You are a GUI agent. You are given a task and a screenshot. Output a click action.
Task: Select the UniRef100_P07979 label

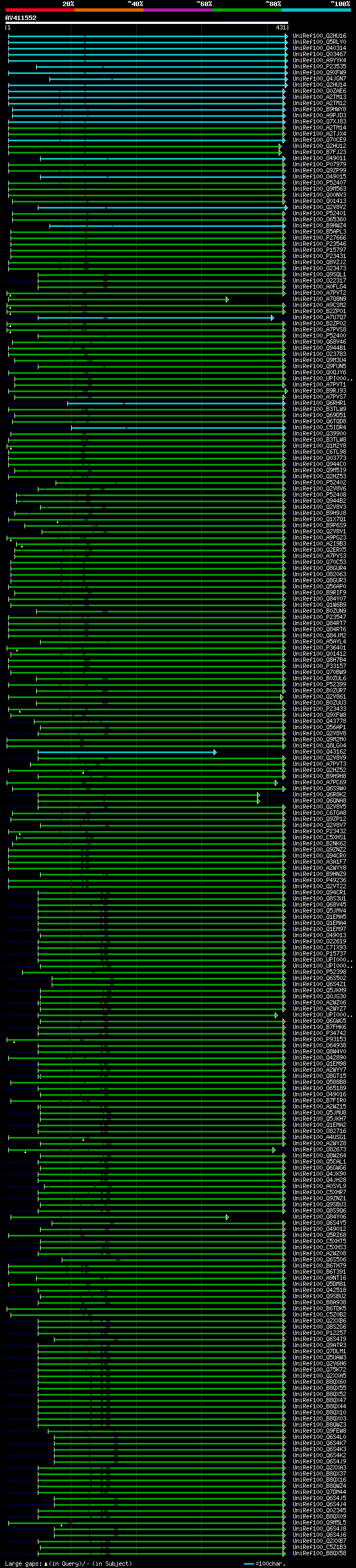319,164
